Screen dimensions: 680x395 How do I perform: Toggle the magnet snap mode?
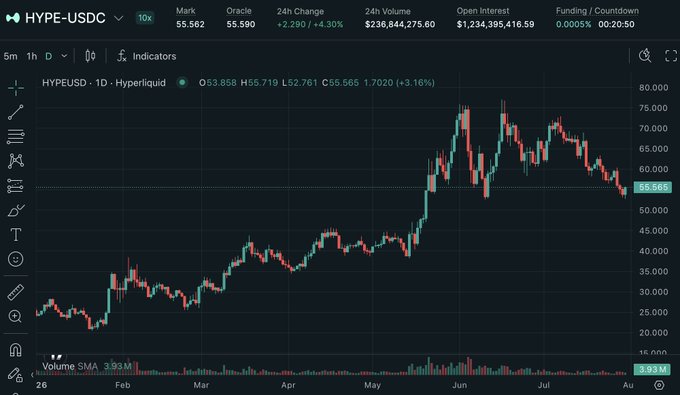tap(16, 349)
